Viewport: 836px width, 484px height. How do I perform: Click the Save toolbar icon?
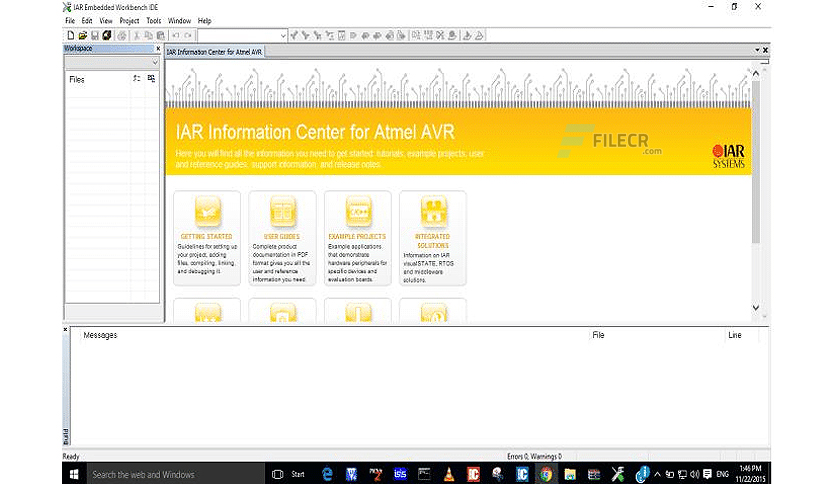coord(94,35)
